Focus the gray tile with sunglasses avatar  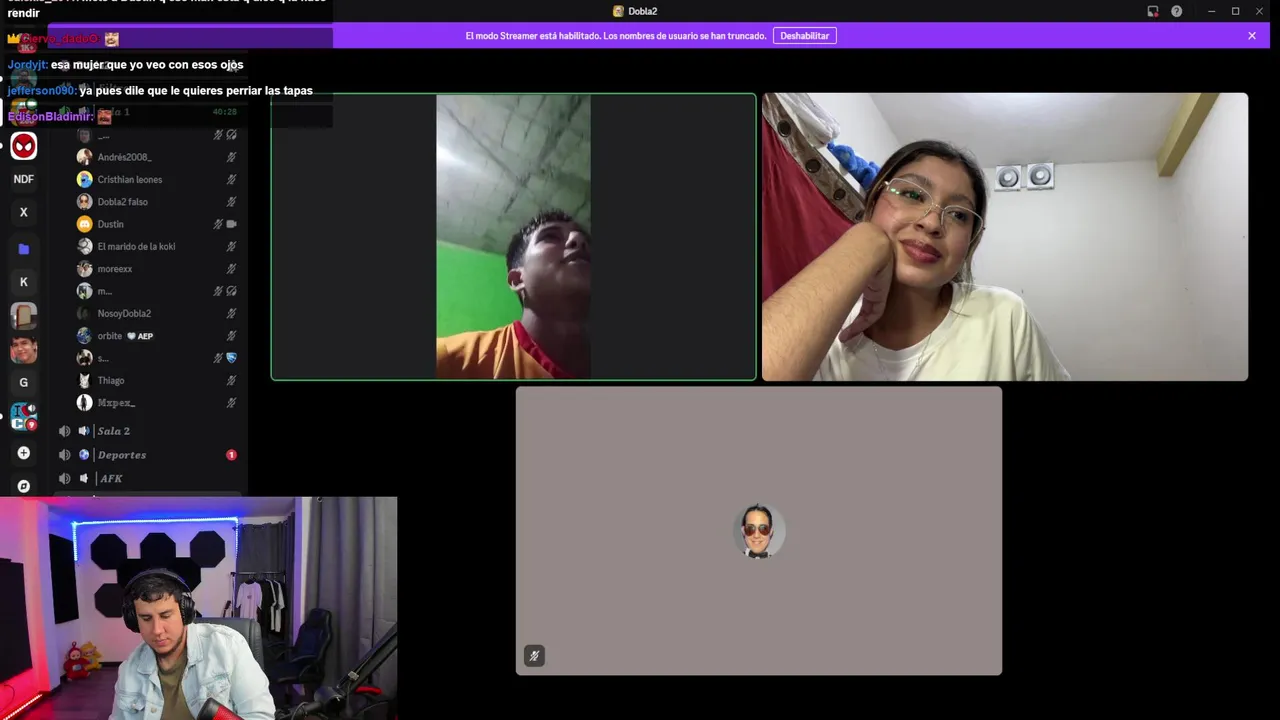pos(759,531)
